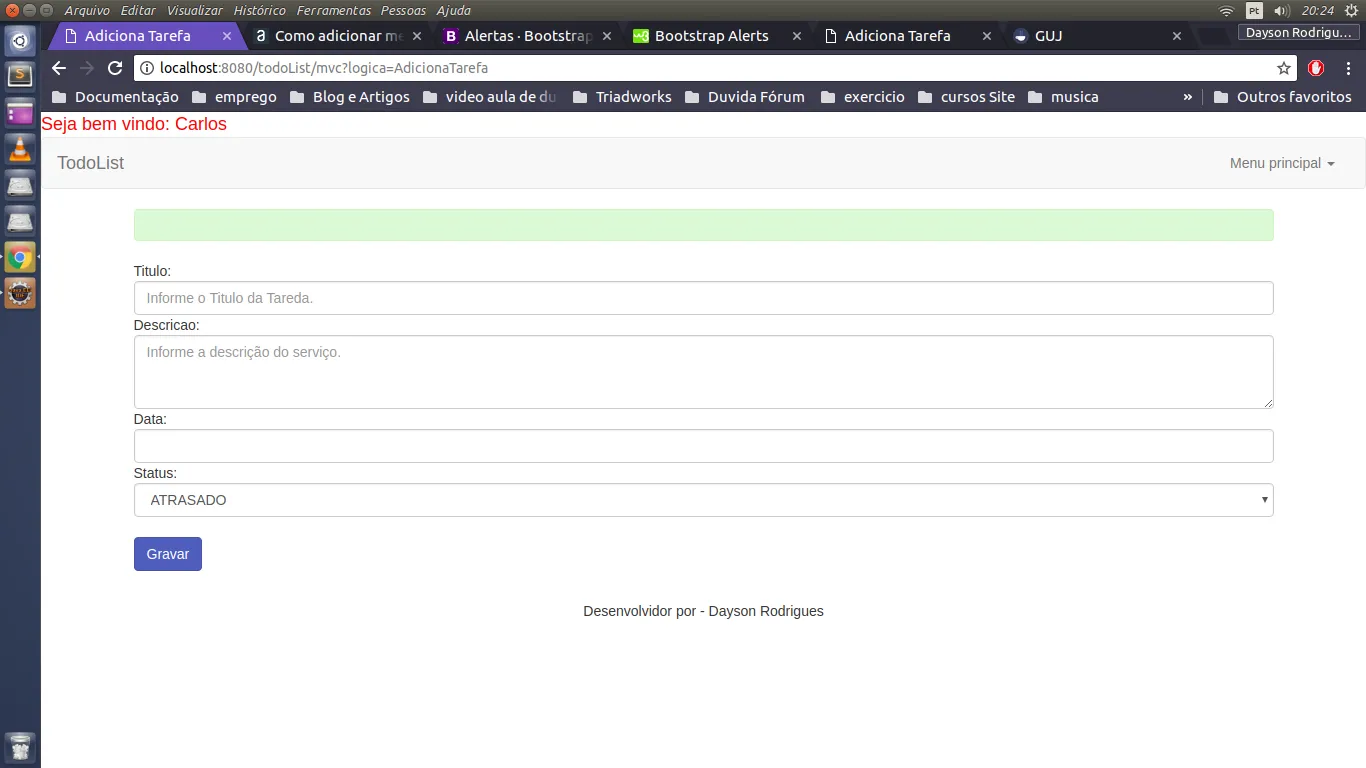Click the browser back arrow
This screenshot has height=768, width=1366.
[x=59, y=68]
